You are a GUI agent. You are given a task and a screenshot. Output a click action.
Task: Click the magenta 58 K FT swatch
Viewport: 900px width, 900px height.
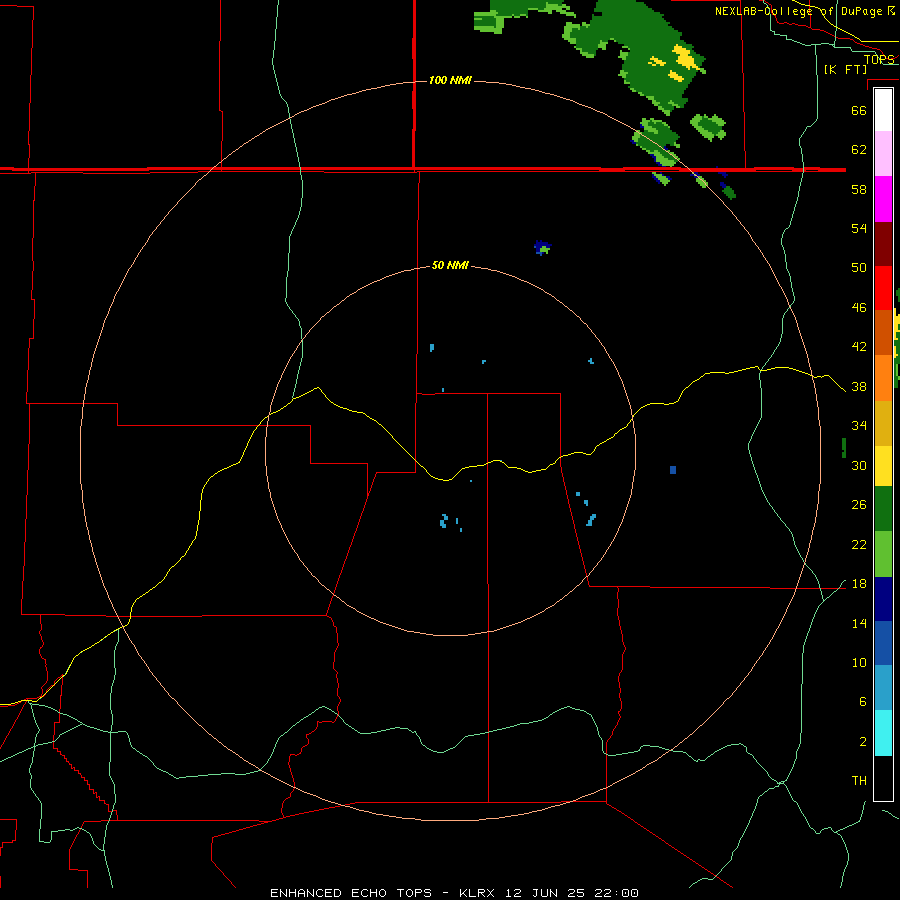(x=883, y=199)
